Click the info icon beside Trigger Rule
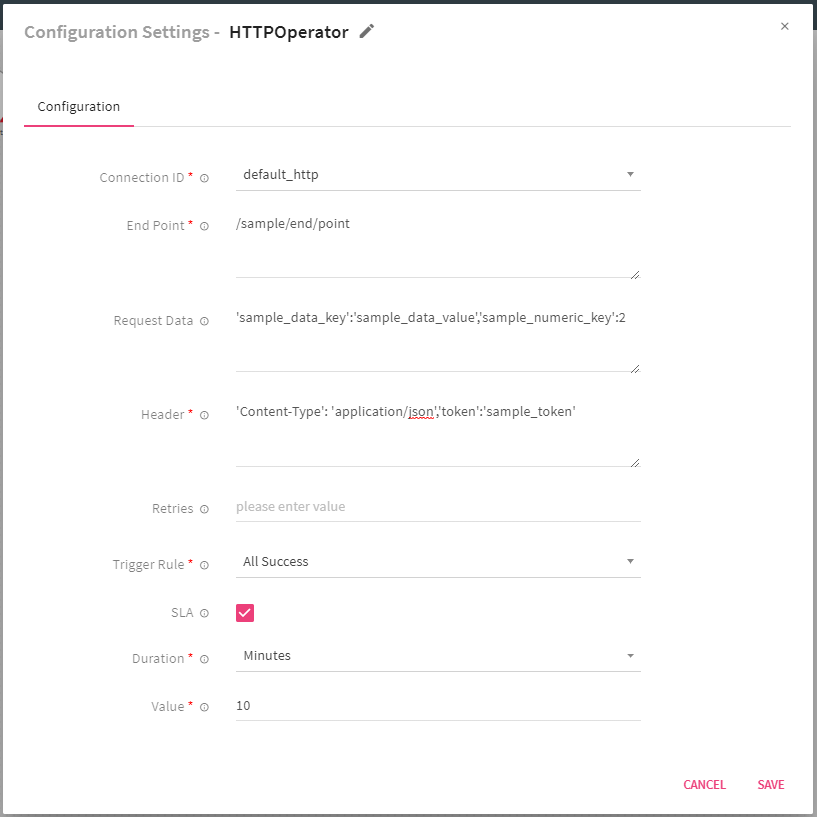Image resolution: width=817 pixels, height=817 pixels. click(204, 564)
